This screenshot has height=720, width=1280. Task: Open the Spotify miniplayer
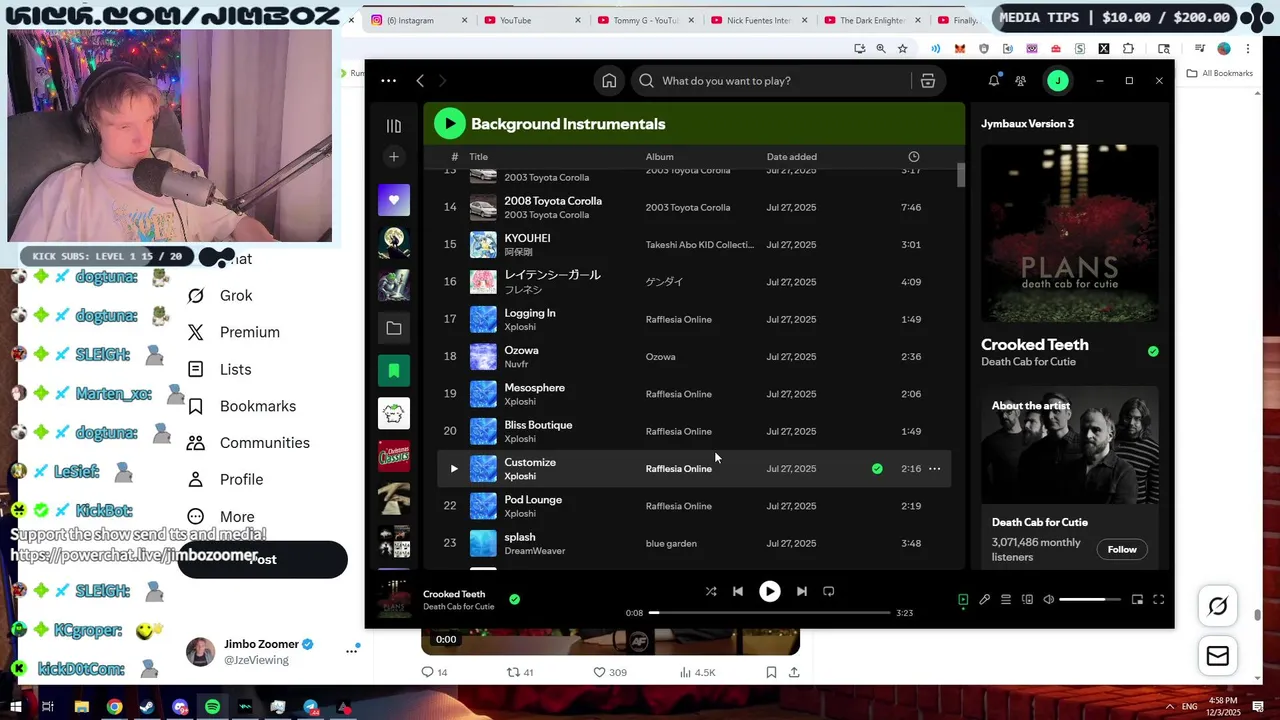[1137, 600]
